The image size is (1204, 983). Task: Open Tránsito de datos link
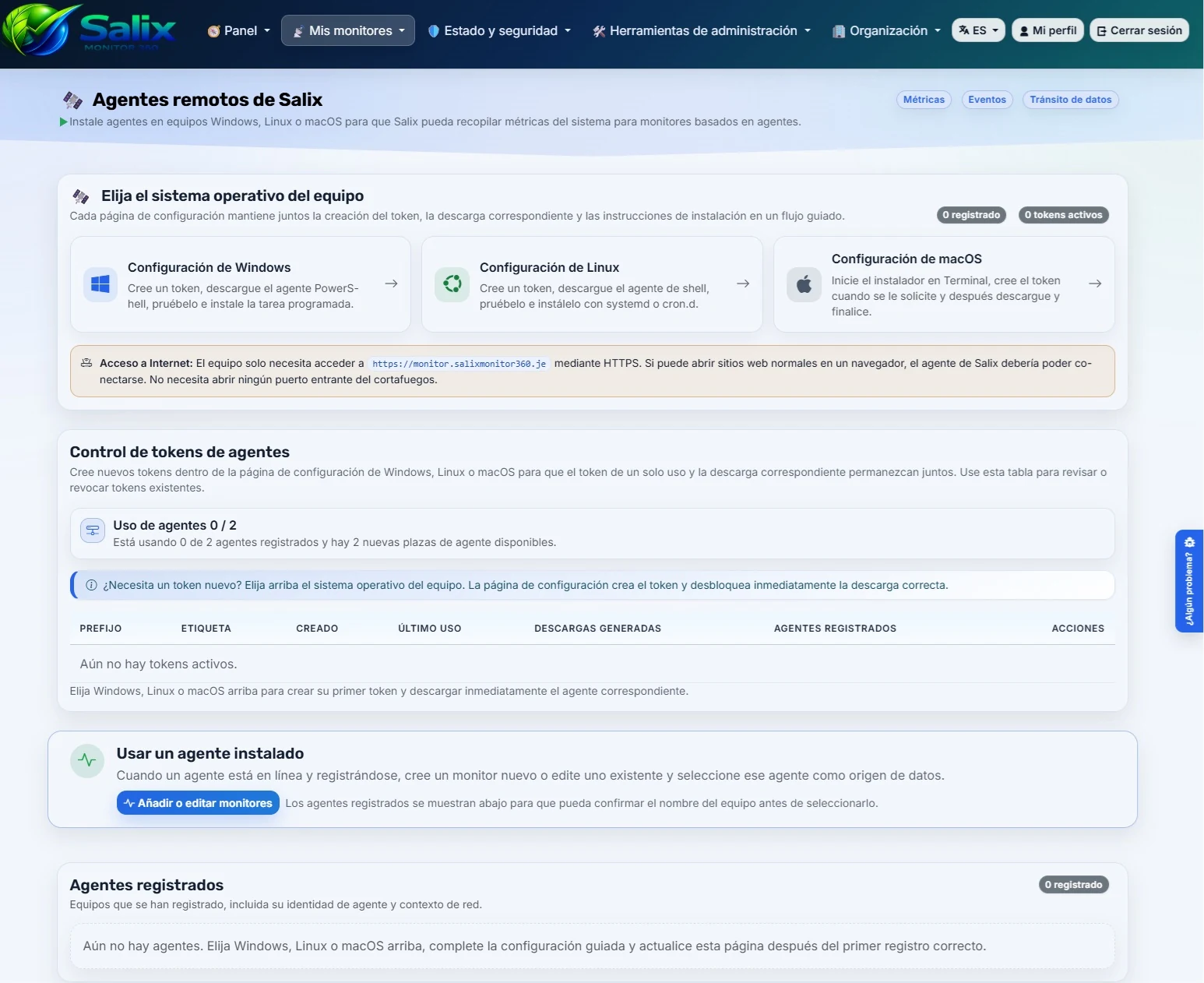tap(1071, 100)
